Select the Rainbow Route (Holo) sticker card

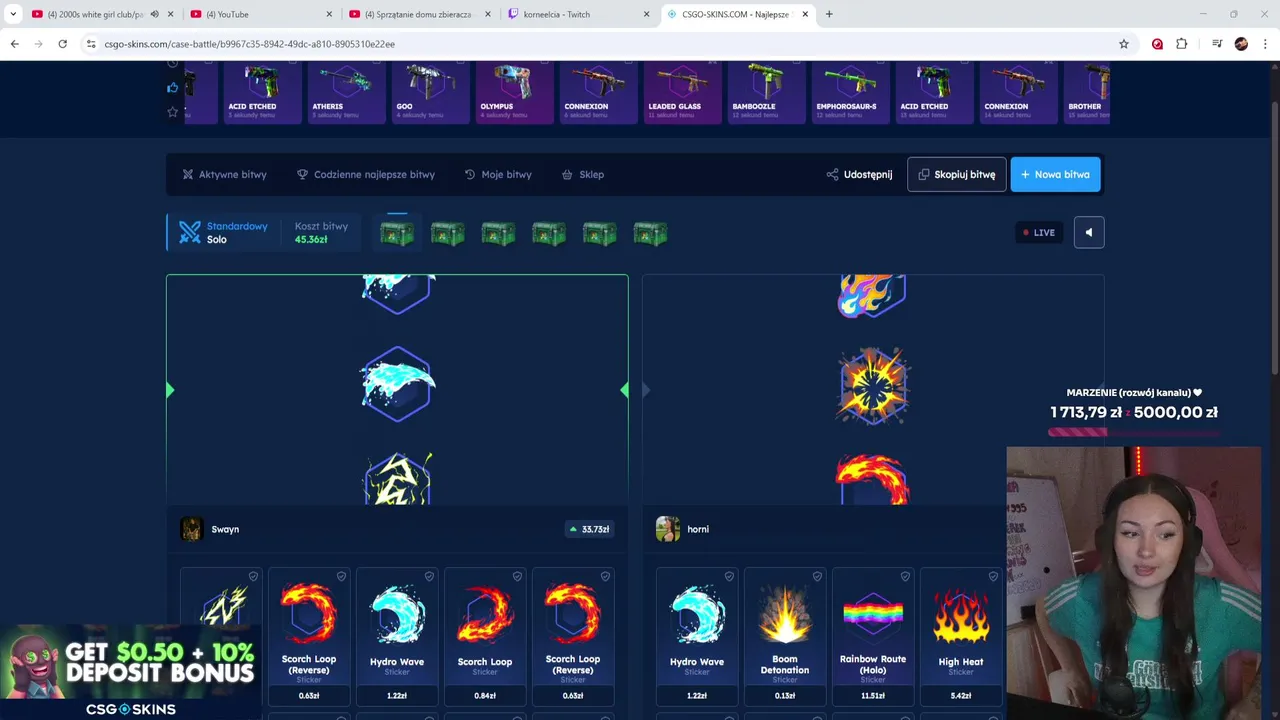click(873, 636)
